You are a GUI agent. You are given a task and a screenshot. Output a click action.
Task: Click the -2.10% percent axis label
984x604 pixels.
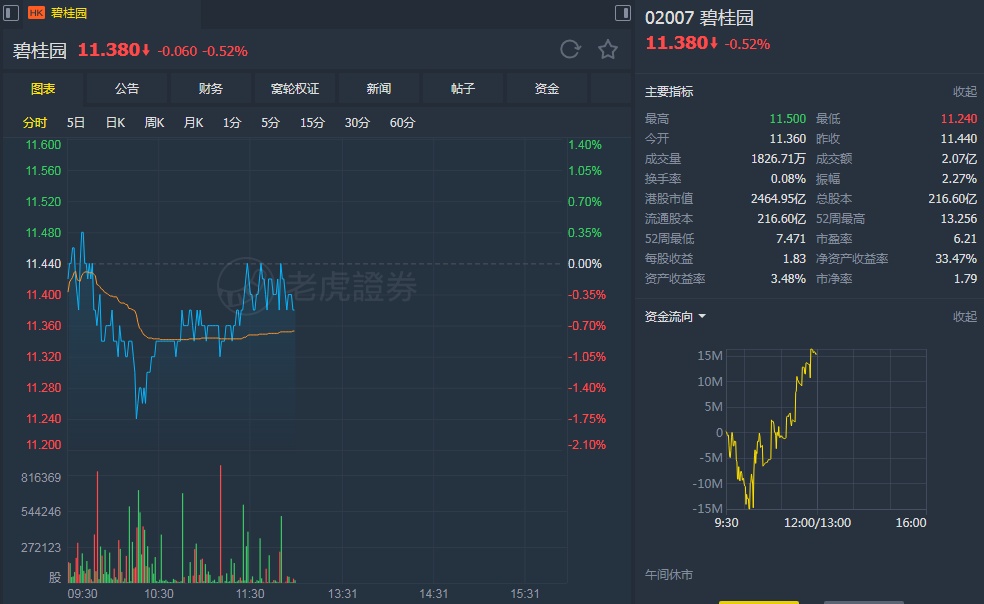click(587, 445)
